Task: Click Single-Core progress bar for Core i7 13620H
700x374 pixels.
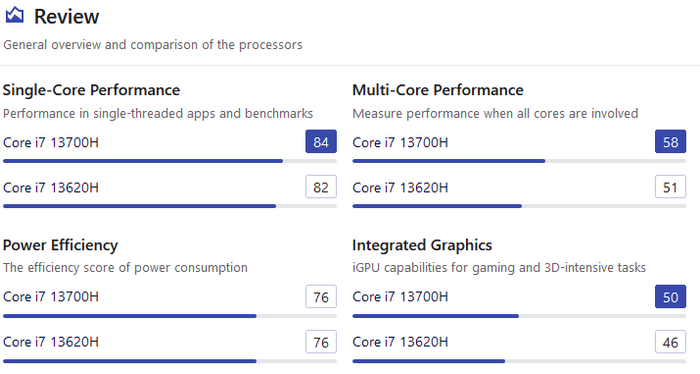Action: coord(170,206)
